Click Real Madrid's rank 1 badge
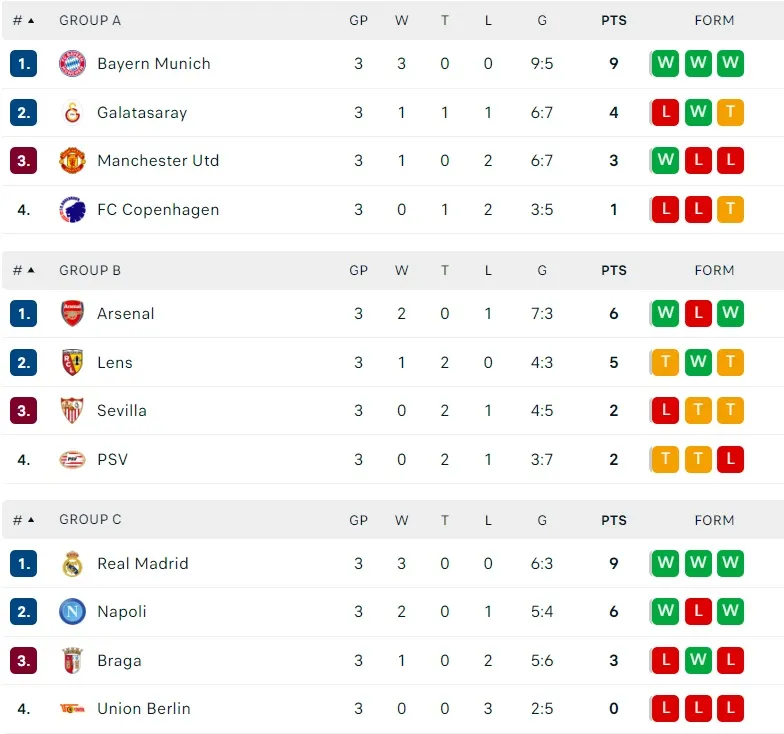Screen dimensions: 784x734 click(x=24, y=564)
